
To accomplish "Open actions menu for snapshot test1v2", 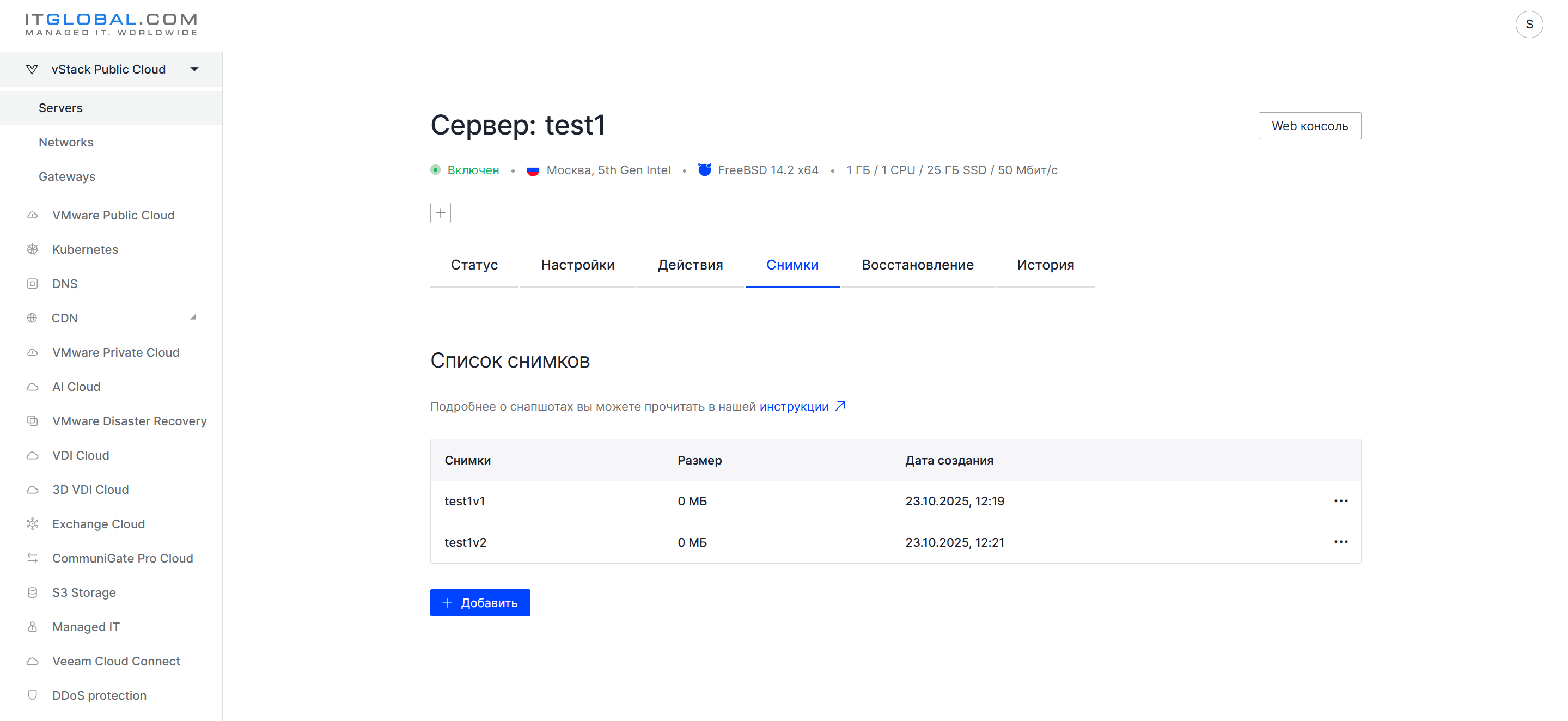I will click(x=1340, y=541).
